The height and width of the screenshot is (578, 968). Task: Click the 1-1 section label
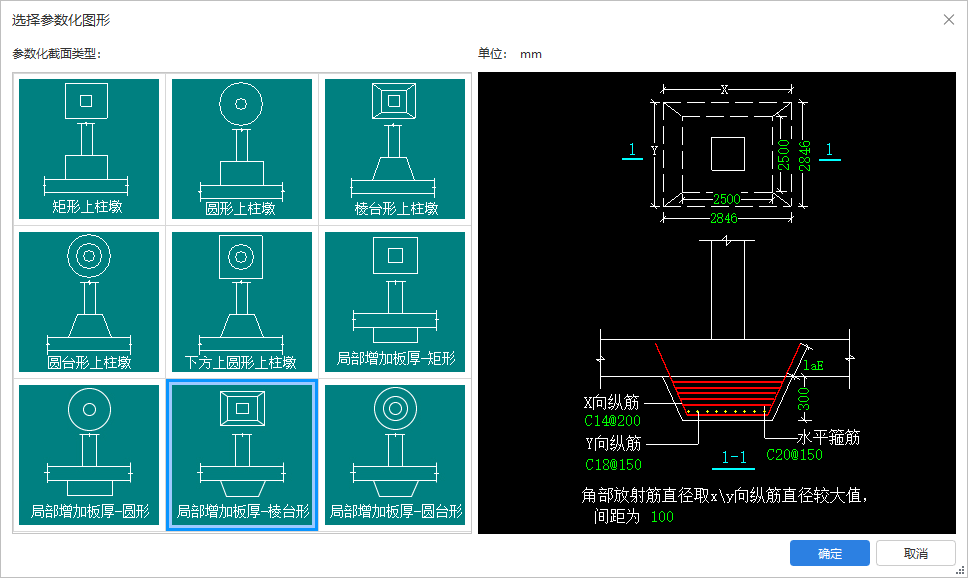(x=734, y=458)
